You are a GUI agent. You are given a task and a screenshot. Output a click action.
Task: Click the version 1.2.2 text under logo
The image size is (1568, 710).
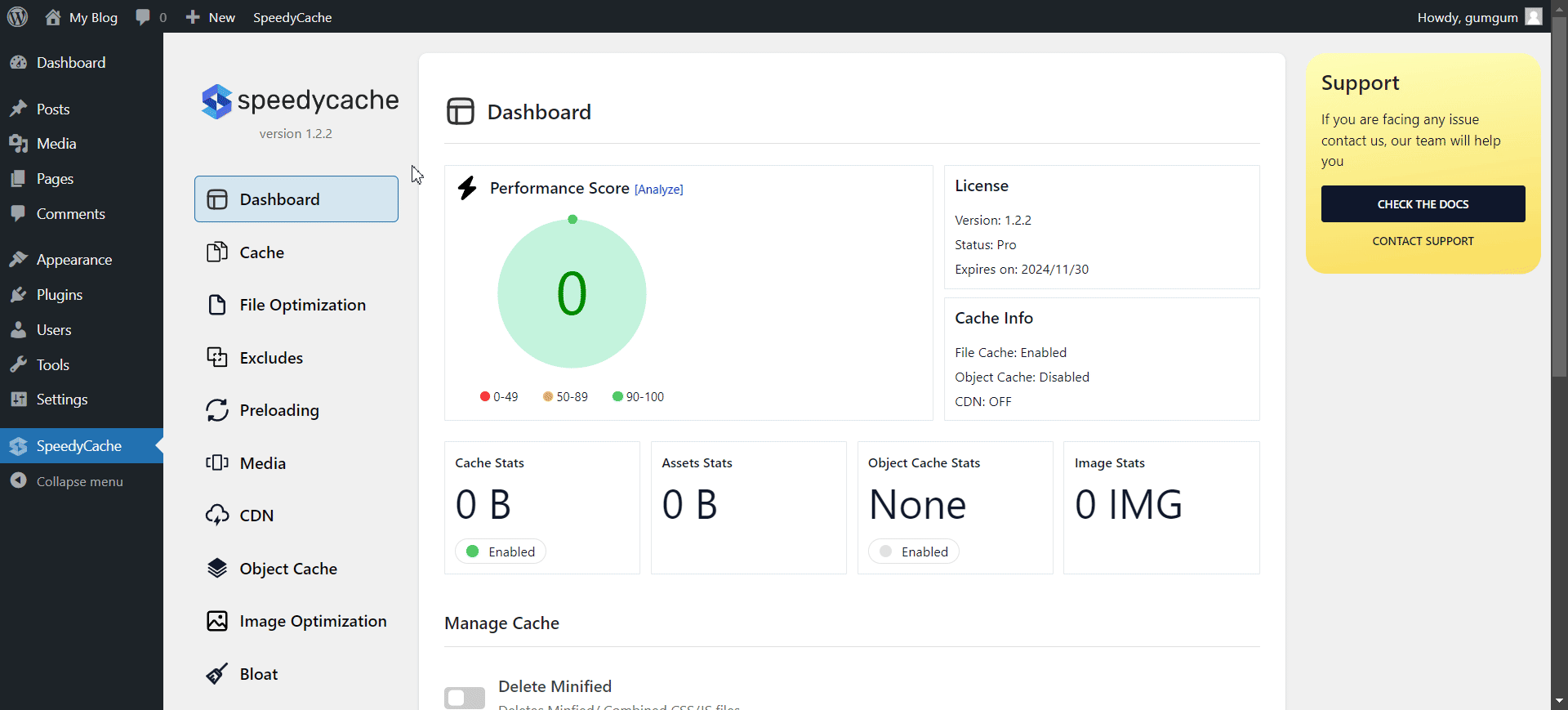(x=296, y=134)
